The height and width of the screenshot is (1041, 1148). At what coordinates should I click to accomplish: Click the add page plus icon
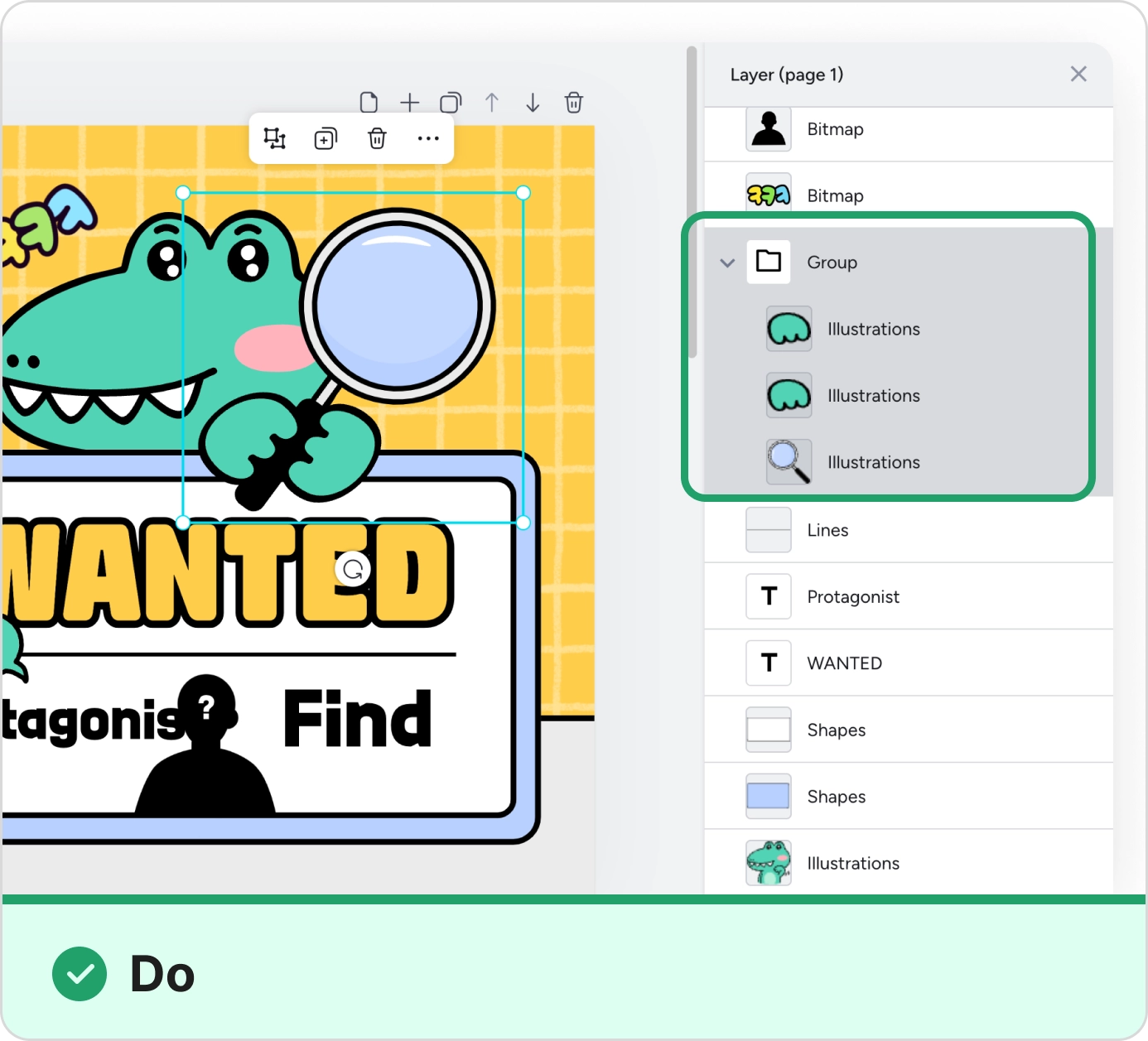tap(409, 103)
